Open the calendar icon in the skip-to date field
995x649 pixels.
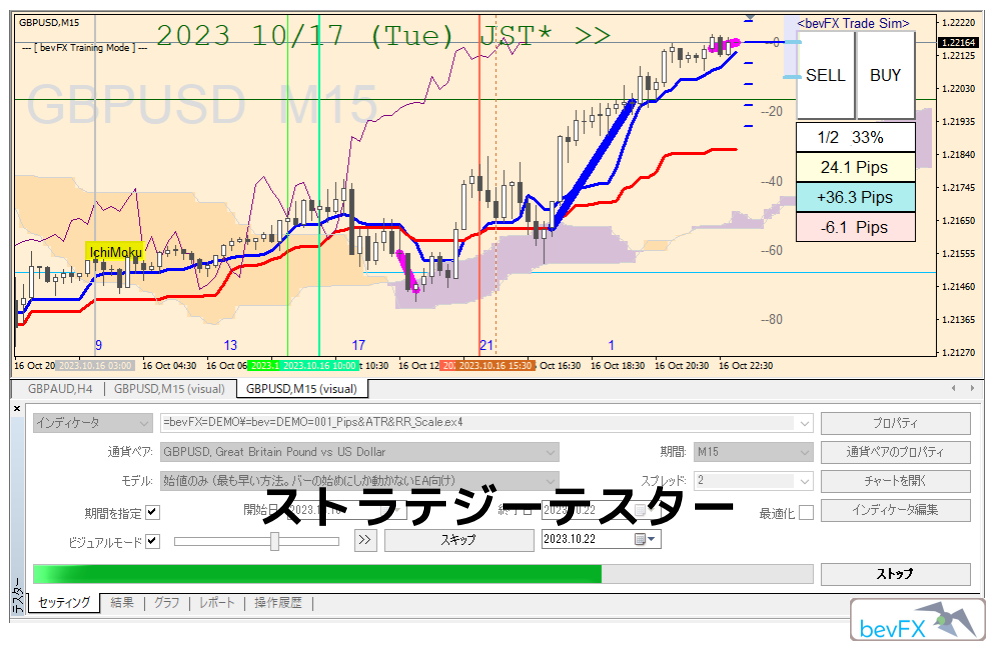[640, 539]
